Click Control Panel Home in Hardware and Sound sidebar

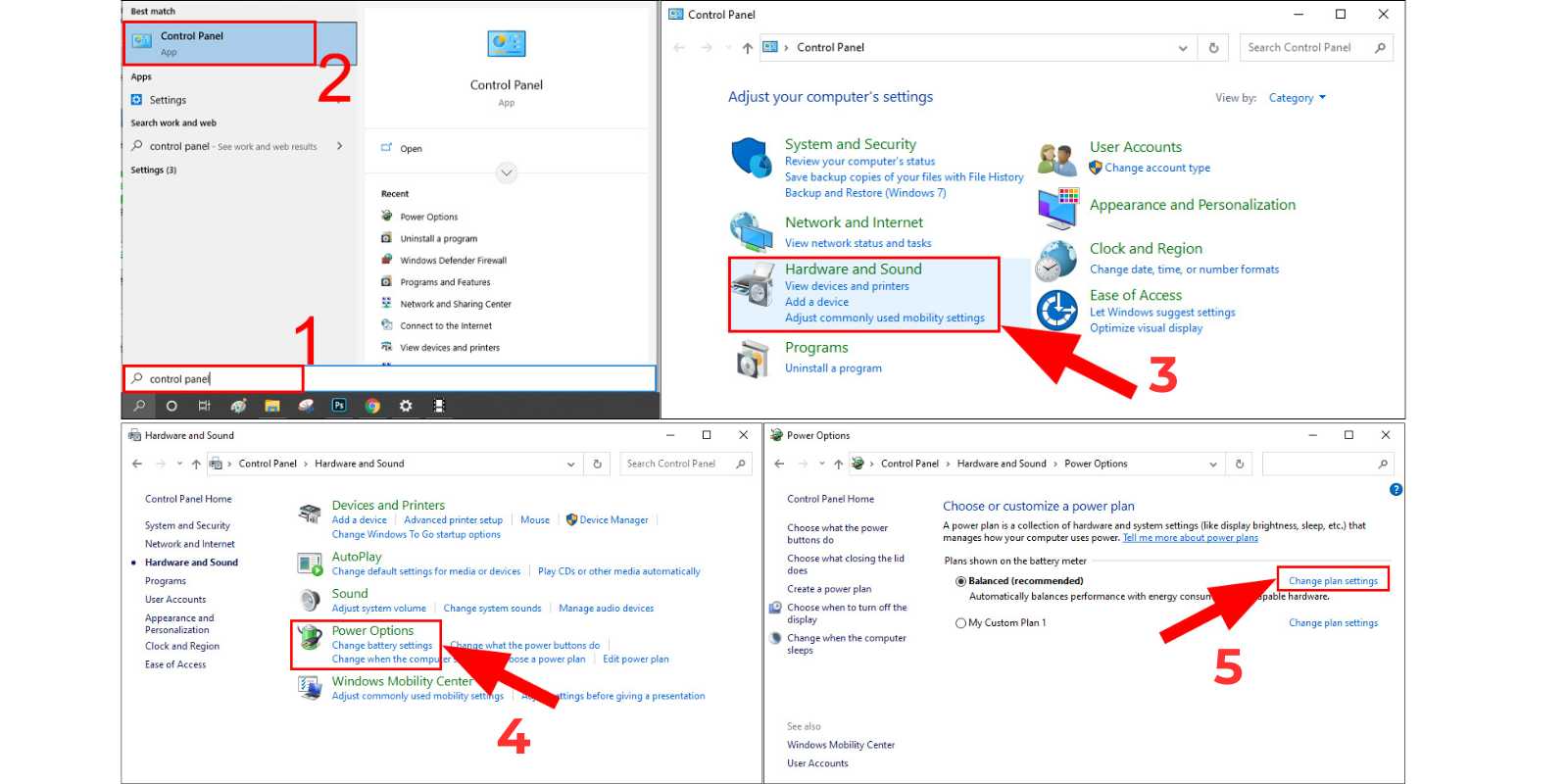click(x=188, y=499)
